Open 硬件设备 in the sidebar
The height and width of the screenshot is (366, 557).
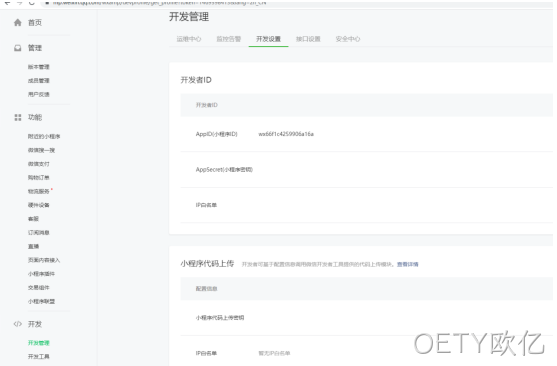[x=39, y=205]
